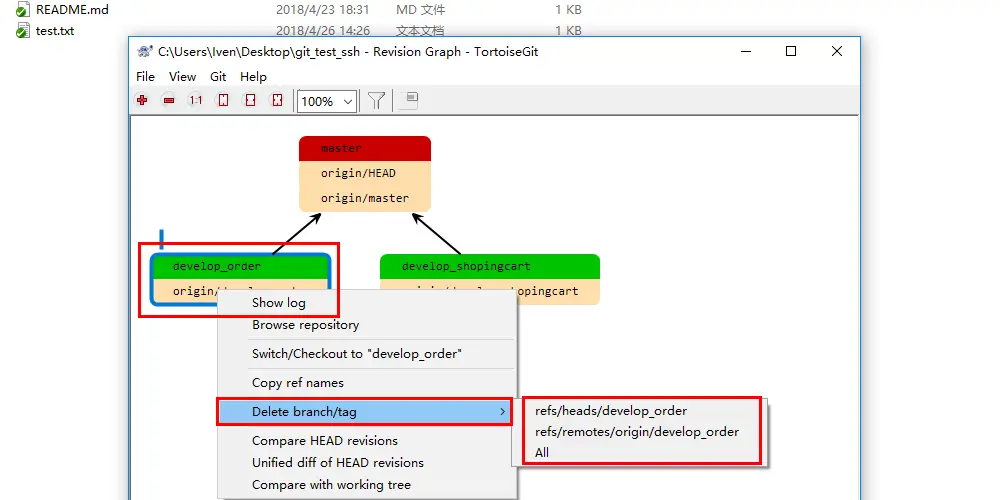Select the master branch node
Screen dimensions: 1000x500
(x=365, y=148)
